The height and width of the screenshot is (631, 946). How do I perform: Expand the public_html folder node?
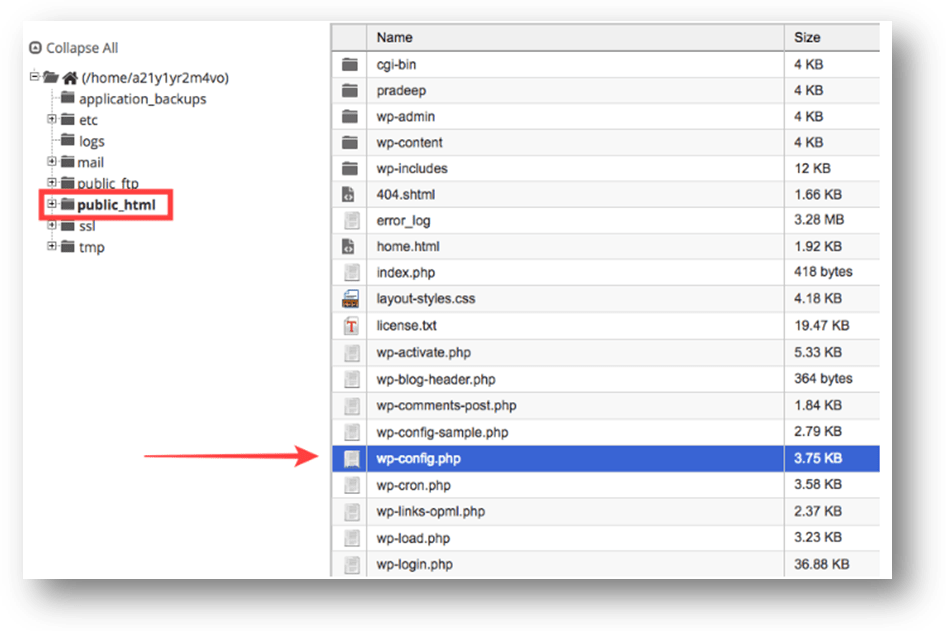coord(52,204)
